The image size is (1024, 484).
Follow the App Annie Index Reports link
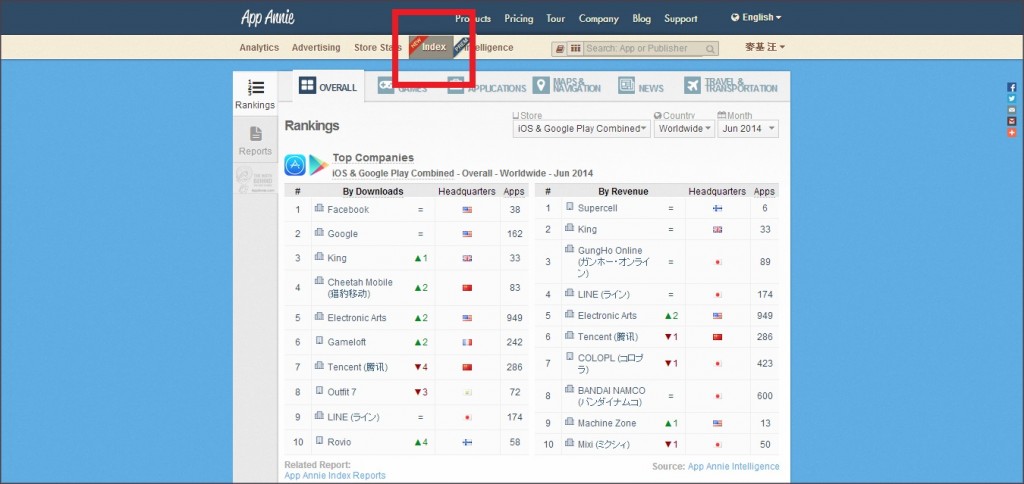pos(335,475)
